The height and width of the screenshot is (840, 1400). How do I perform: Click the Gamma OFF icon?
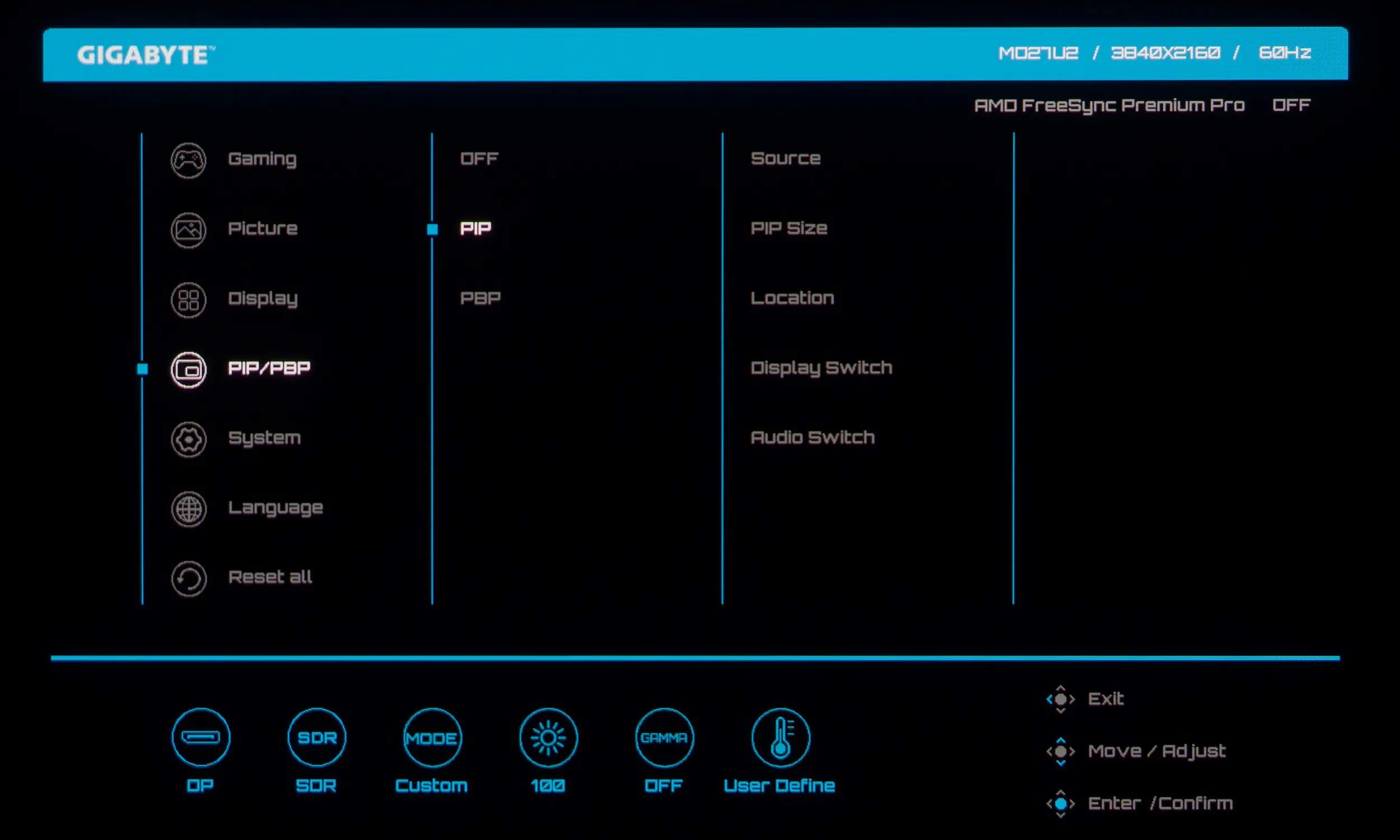664,737
